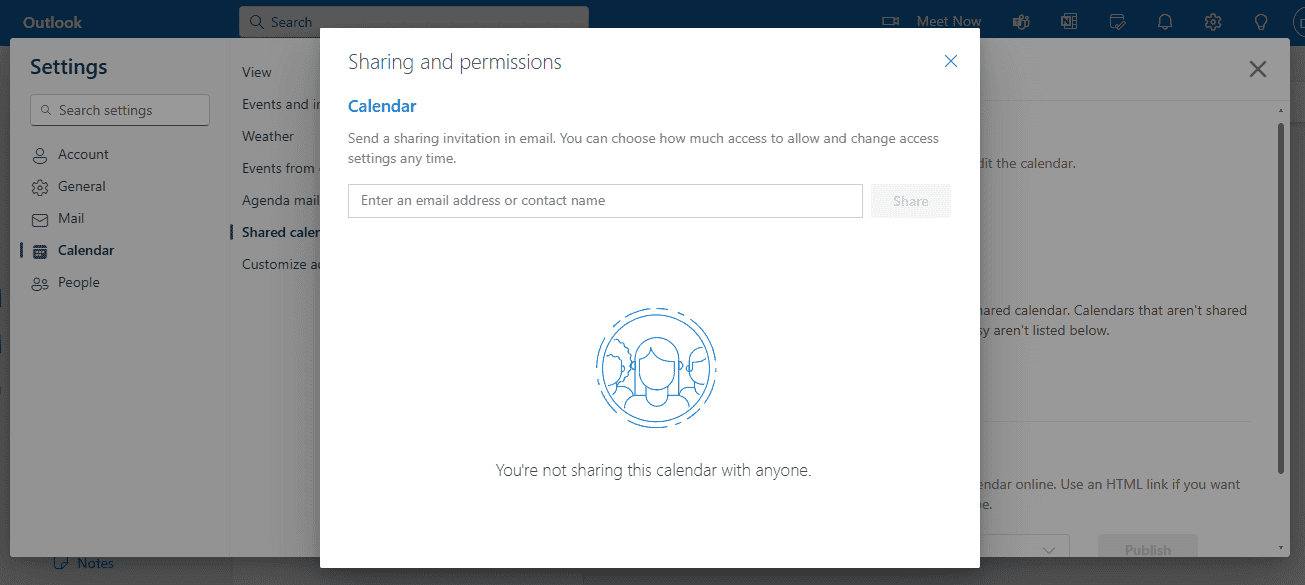1305x585 pixels.
Task: Open the notifications bell icon
Action: (1165, 21)
